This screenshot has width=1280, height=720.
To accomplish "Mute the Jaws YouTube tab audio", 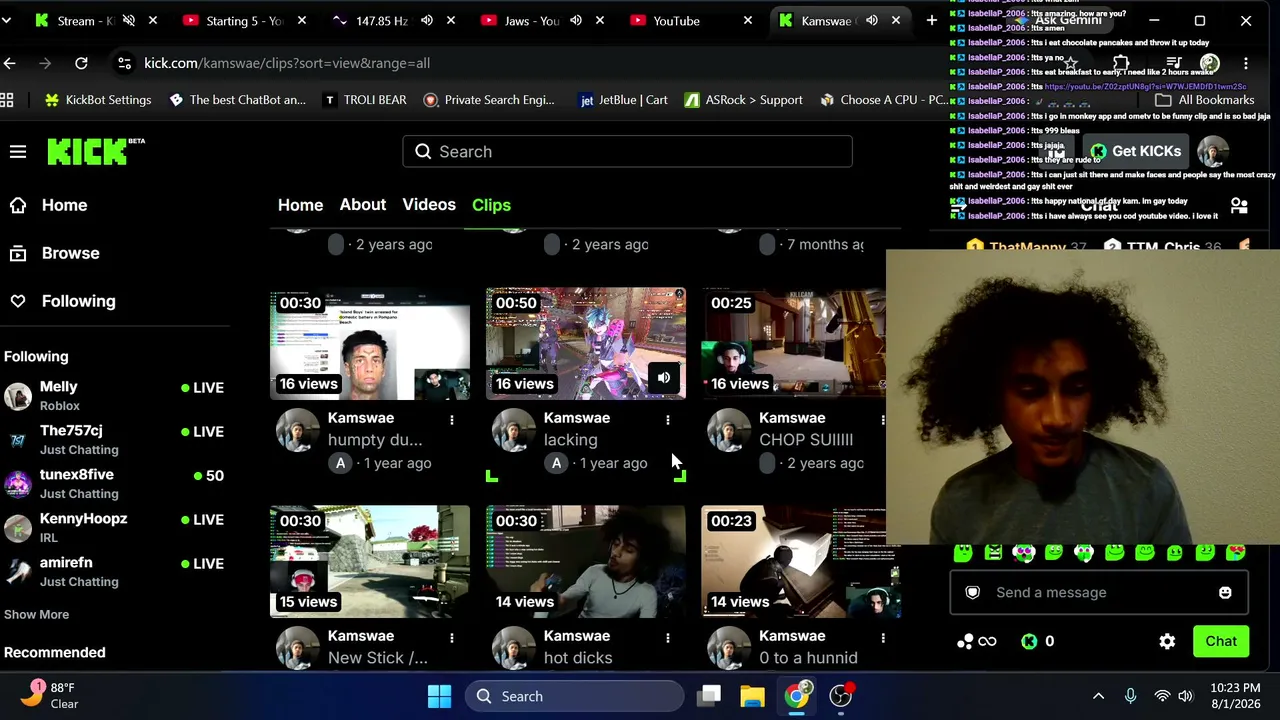I will coord(576,20).
